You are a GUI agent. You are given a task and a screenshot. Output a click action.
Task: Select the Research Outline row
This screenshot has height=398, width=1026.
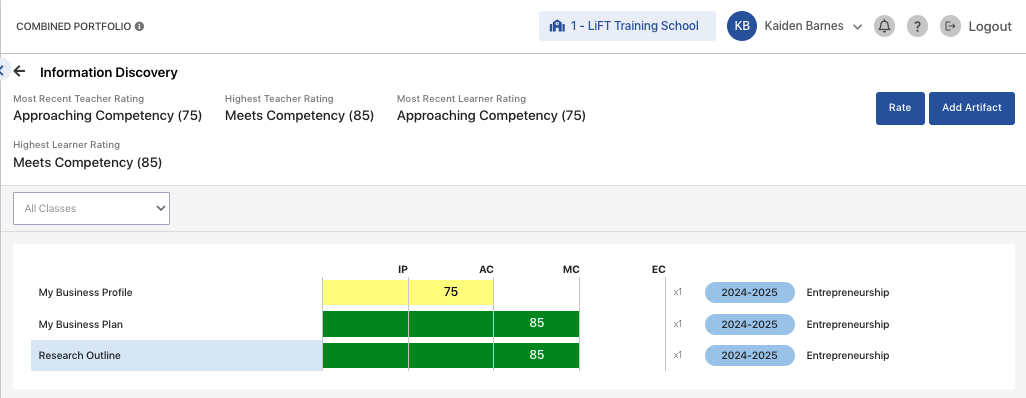click(x=177, y=355)
